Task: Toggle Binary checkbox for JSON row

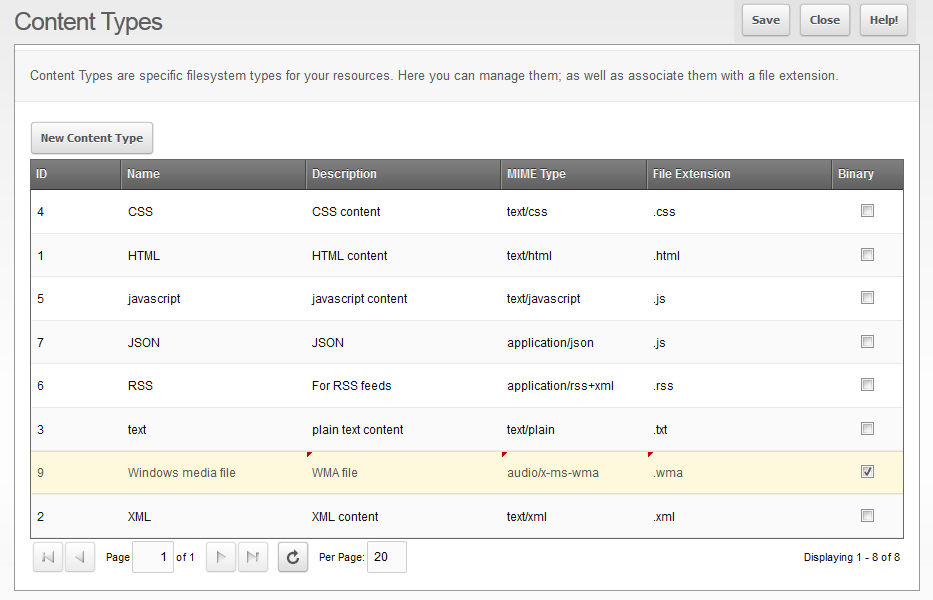Action: click(867, 342)
